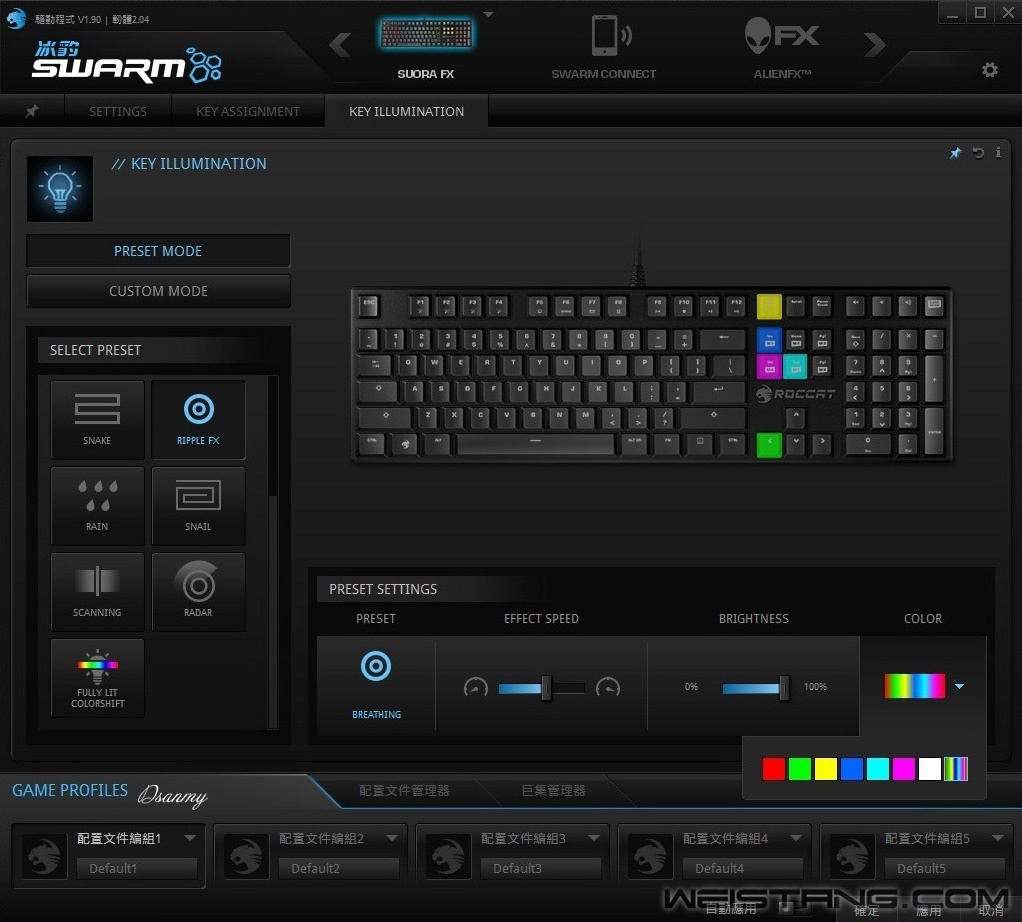Click the slow effect speed gauge icon
Image resolution: width=1022 pixels, height=922 pixels.
[475, 687]
